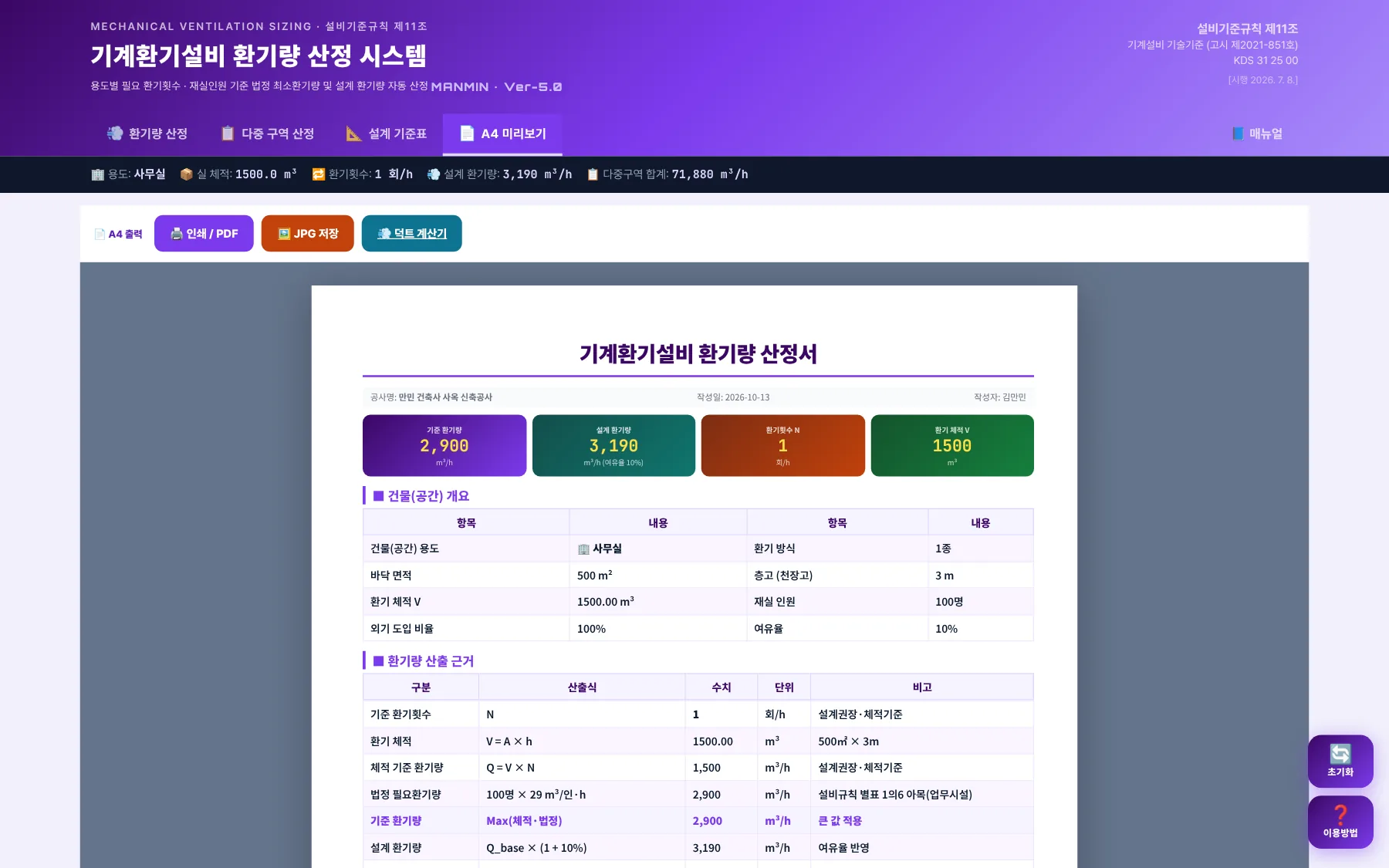
Task: Click the building icon next to 용도
Action: [x=97, y=174]
